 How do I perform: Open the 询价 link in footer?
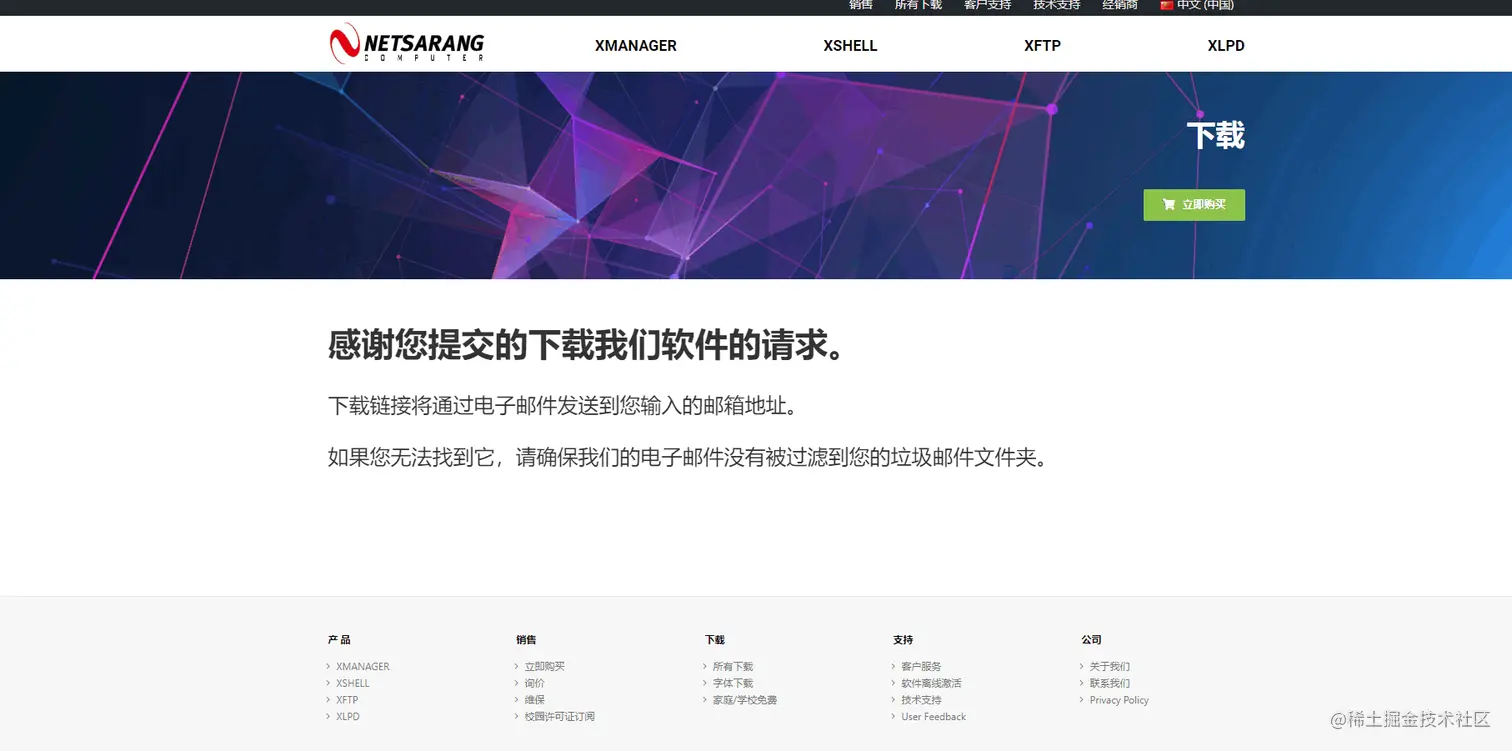pyautogui.click(x=534, y=682)
